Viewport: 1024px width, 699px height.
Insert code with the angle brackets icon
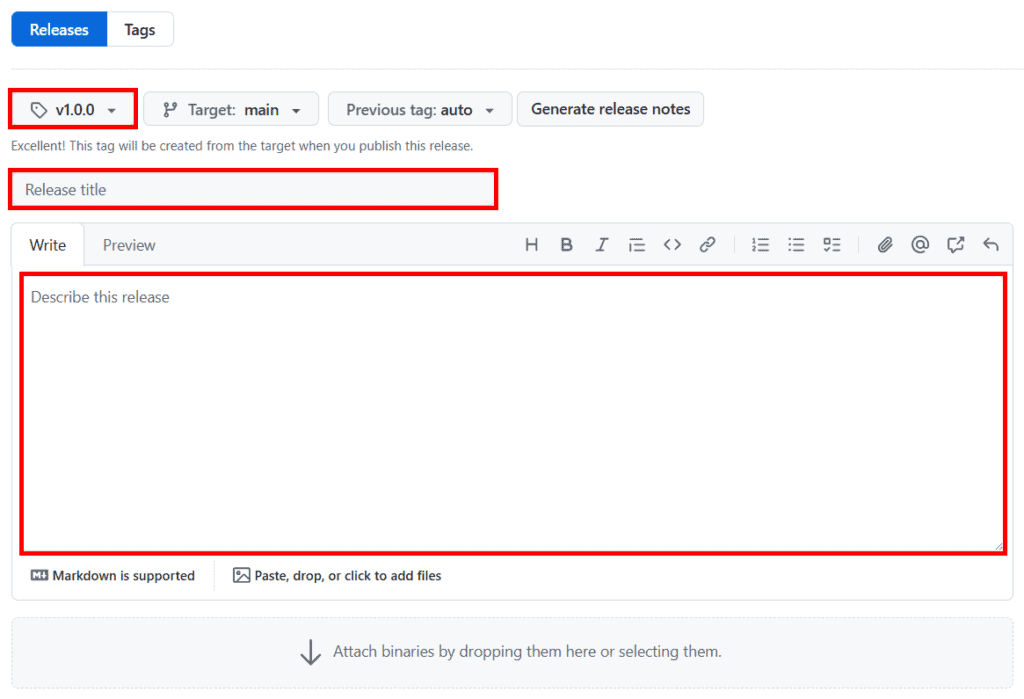click(x=672, y=245)
